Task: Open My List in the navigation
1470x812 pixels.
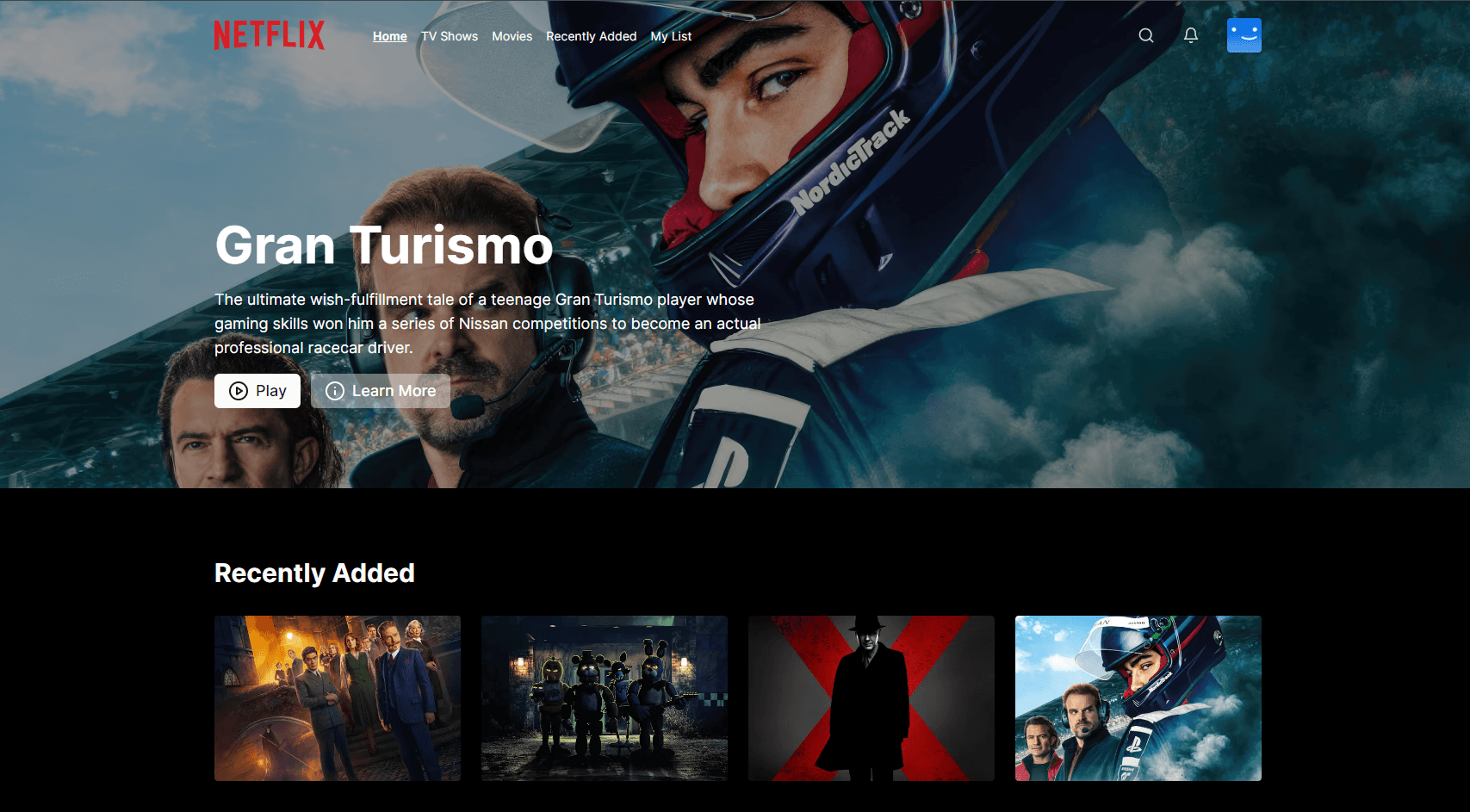Action: click(x=672, y=36)
